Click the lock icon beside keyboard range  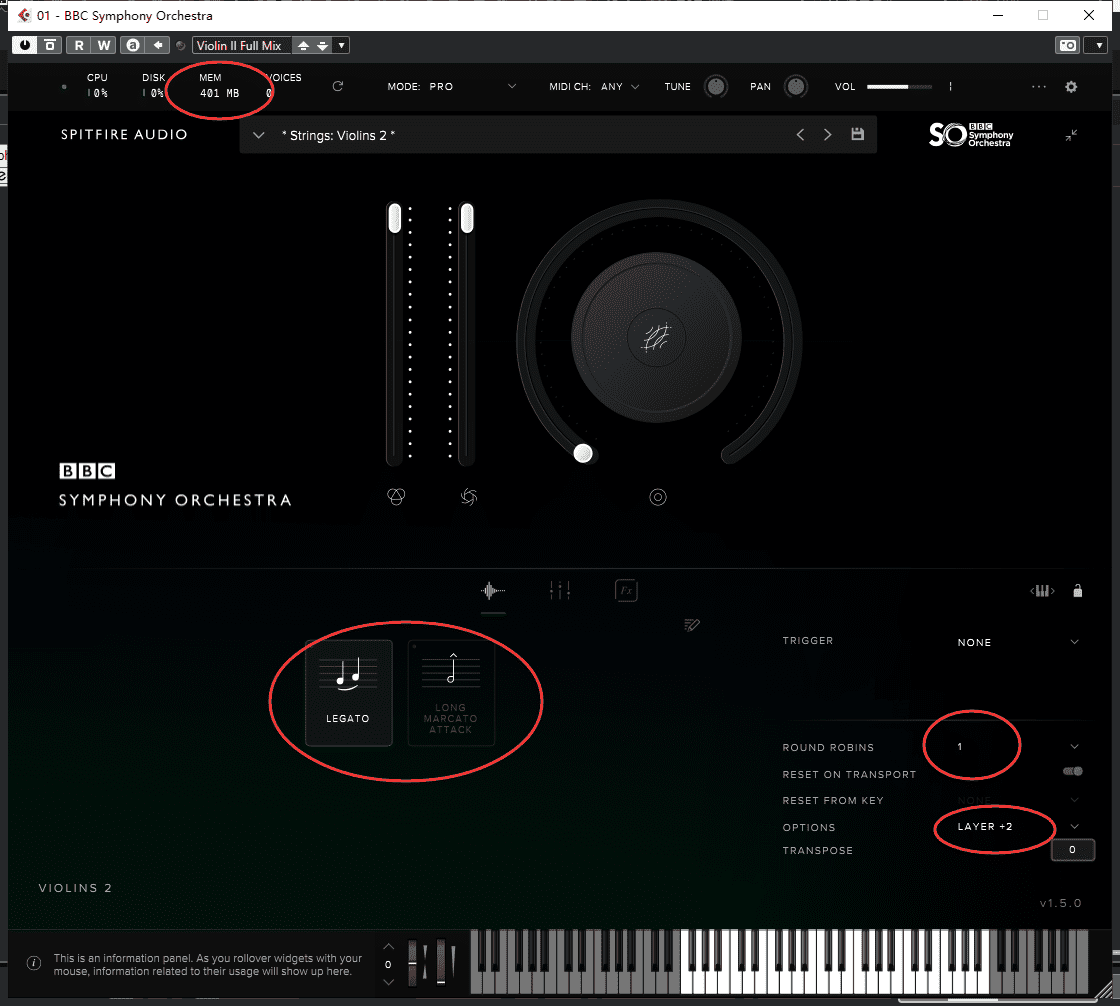1077,591
